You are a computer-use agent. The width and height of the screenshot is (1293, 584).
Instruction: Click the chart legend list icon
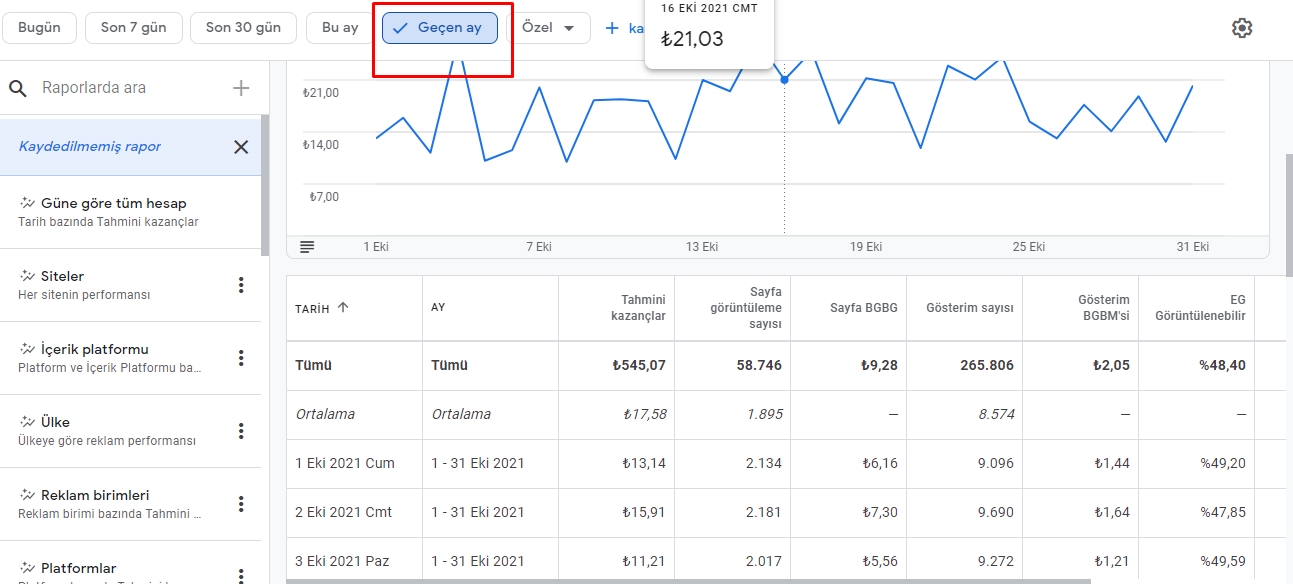click(x=307, y=247)
